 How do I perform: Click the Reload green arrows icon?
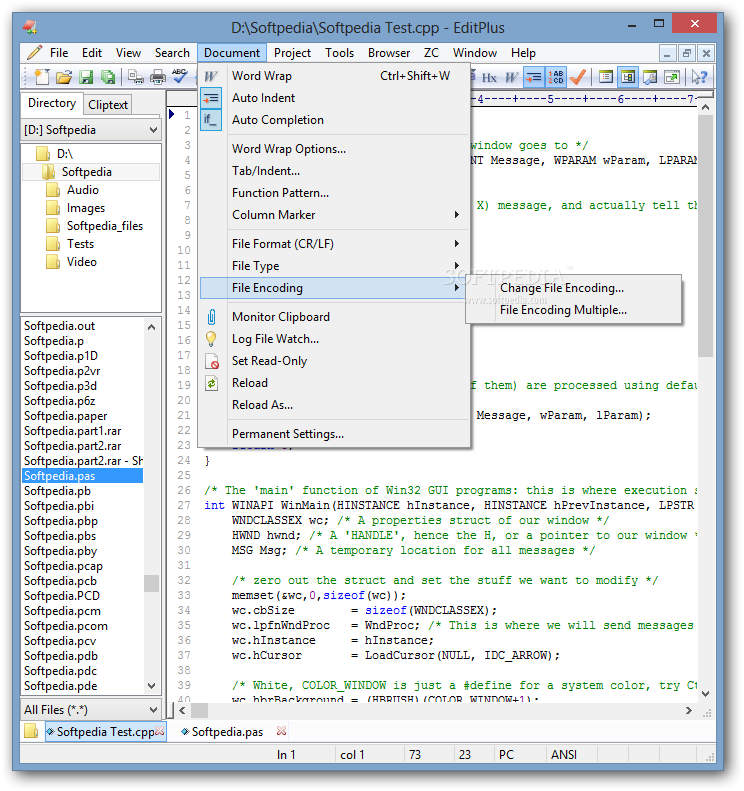211,383
